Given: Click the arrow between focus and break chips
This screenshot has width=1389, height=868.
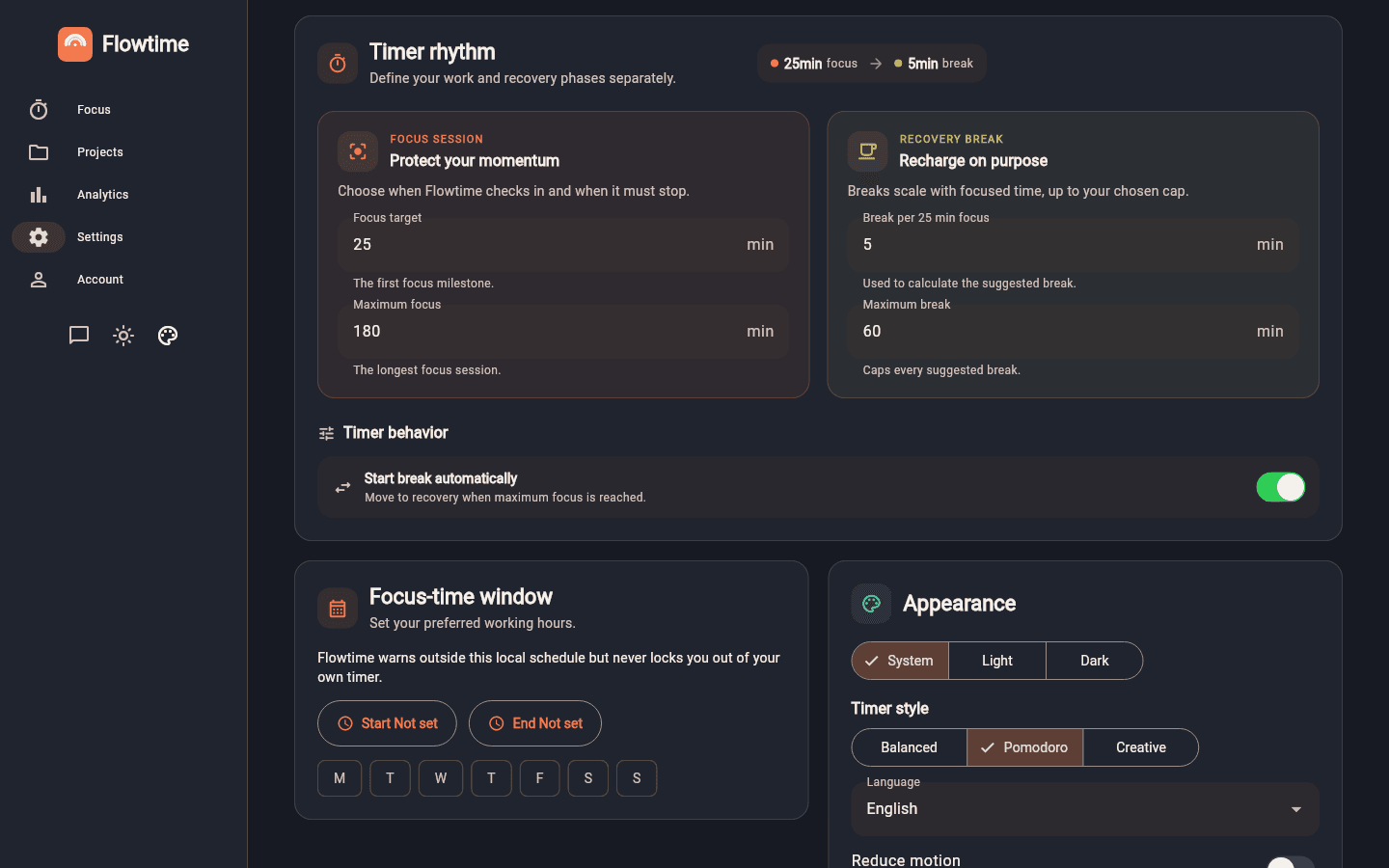Looking at the screenshot, I should click(x=876, y=64).
